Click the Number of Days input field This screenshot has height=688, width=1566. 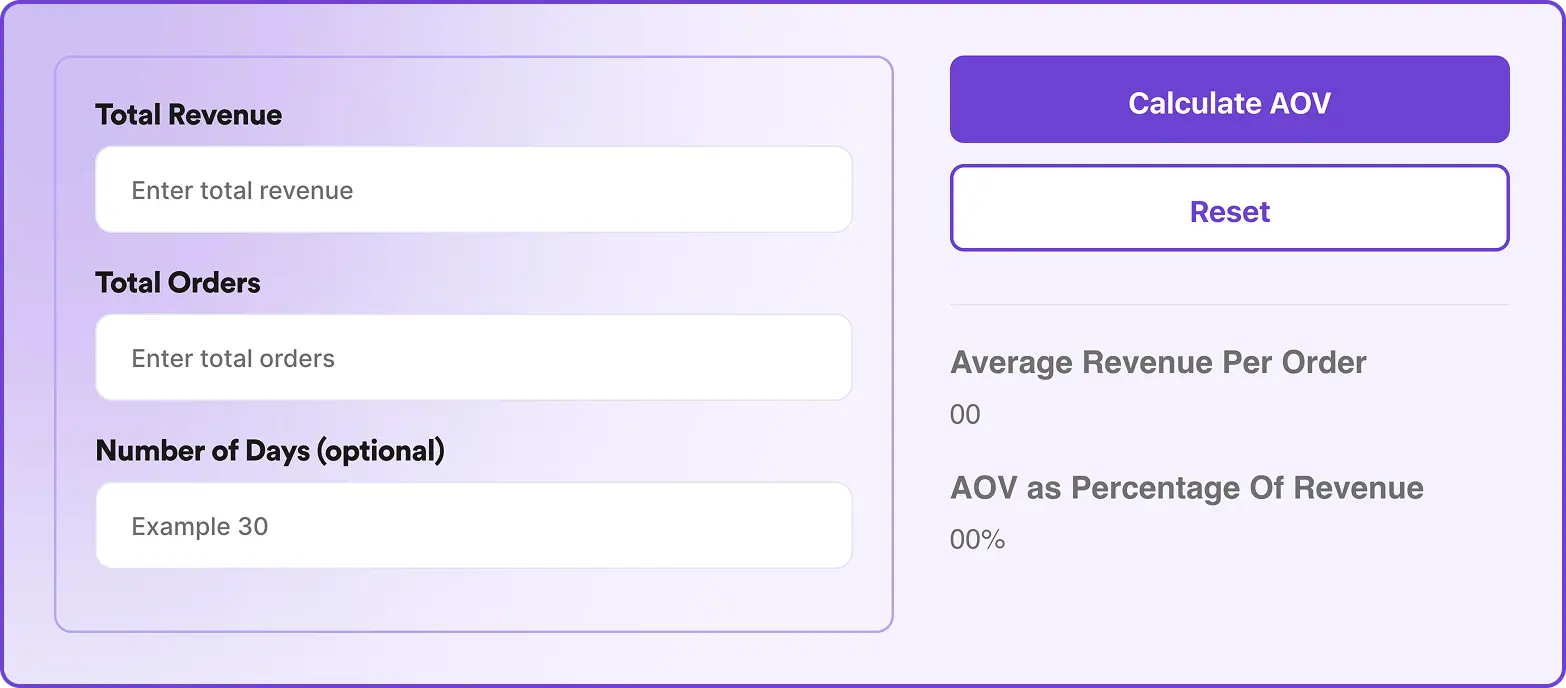tap(473, 525)
